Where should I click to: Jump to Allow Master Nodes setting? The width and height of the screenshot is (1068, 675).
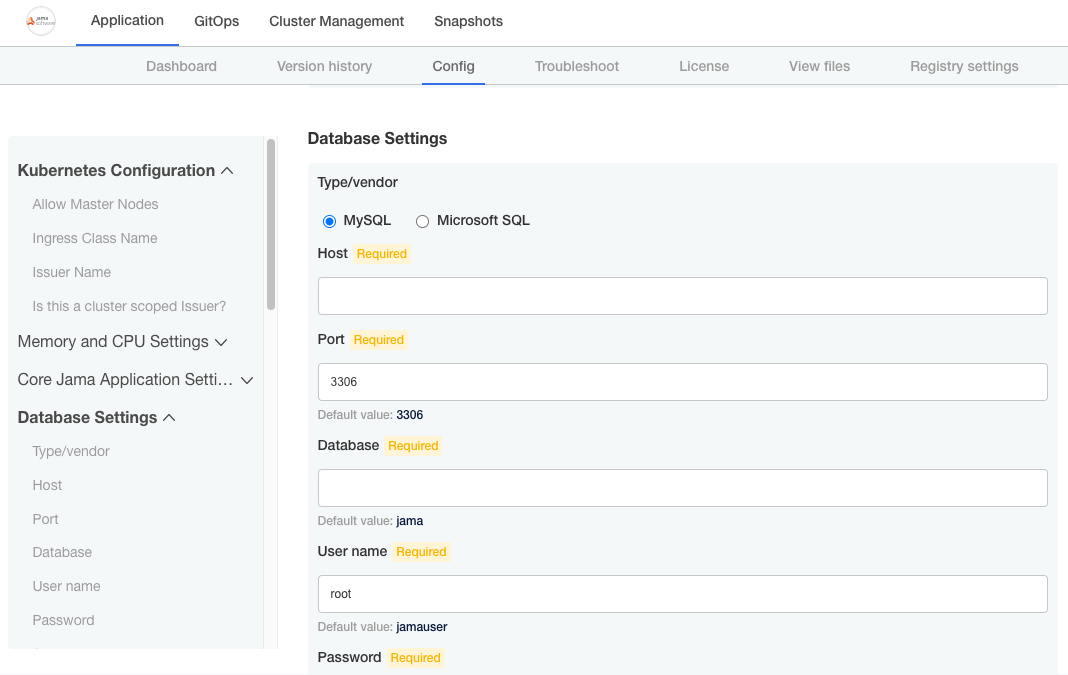click(x=95, y=204)
